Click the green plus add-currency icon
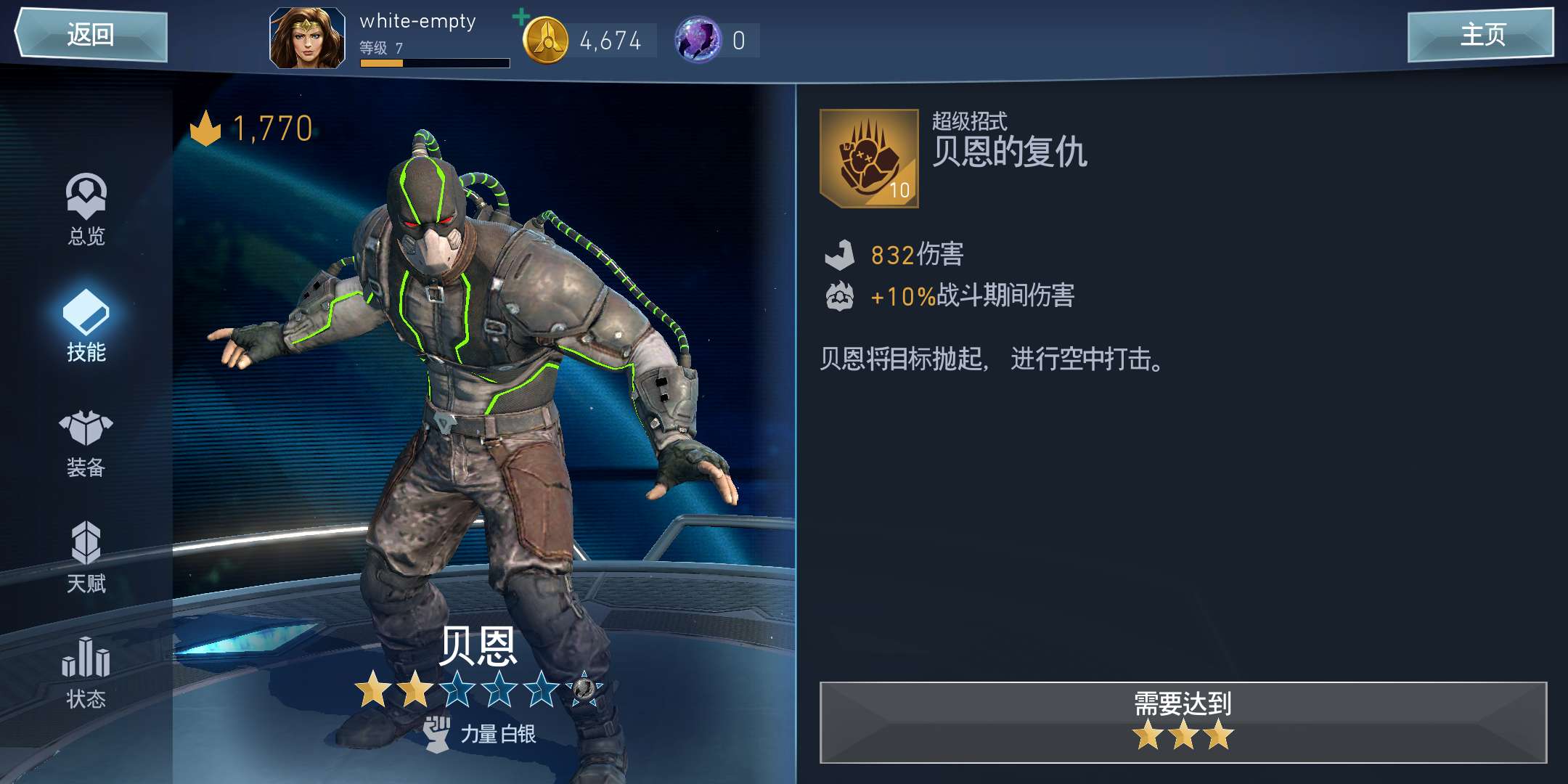 click(520, 16)
